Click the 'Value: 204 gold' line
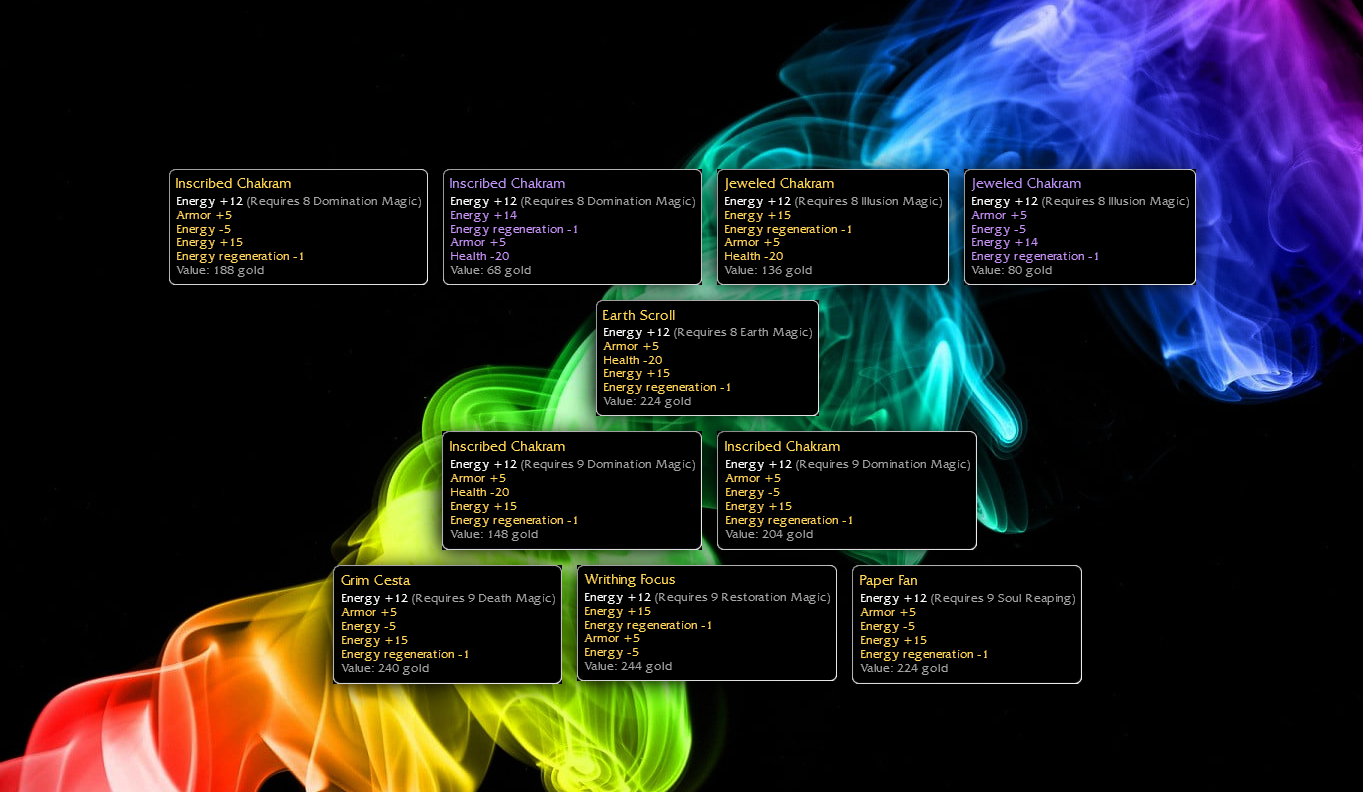This screenshot has width=1363, height=792. [769, 534]
